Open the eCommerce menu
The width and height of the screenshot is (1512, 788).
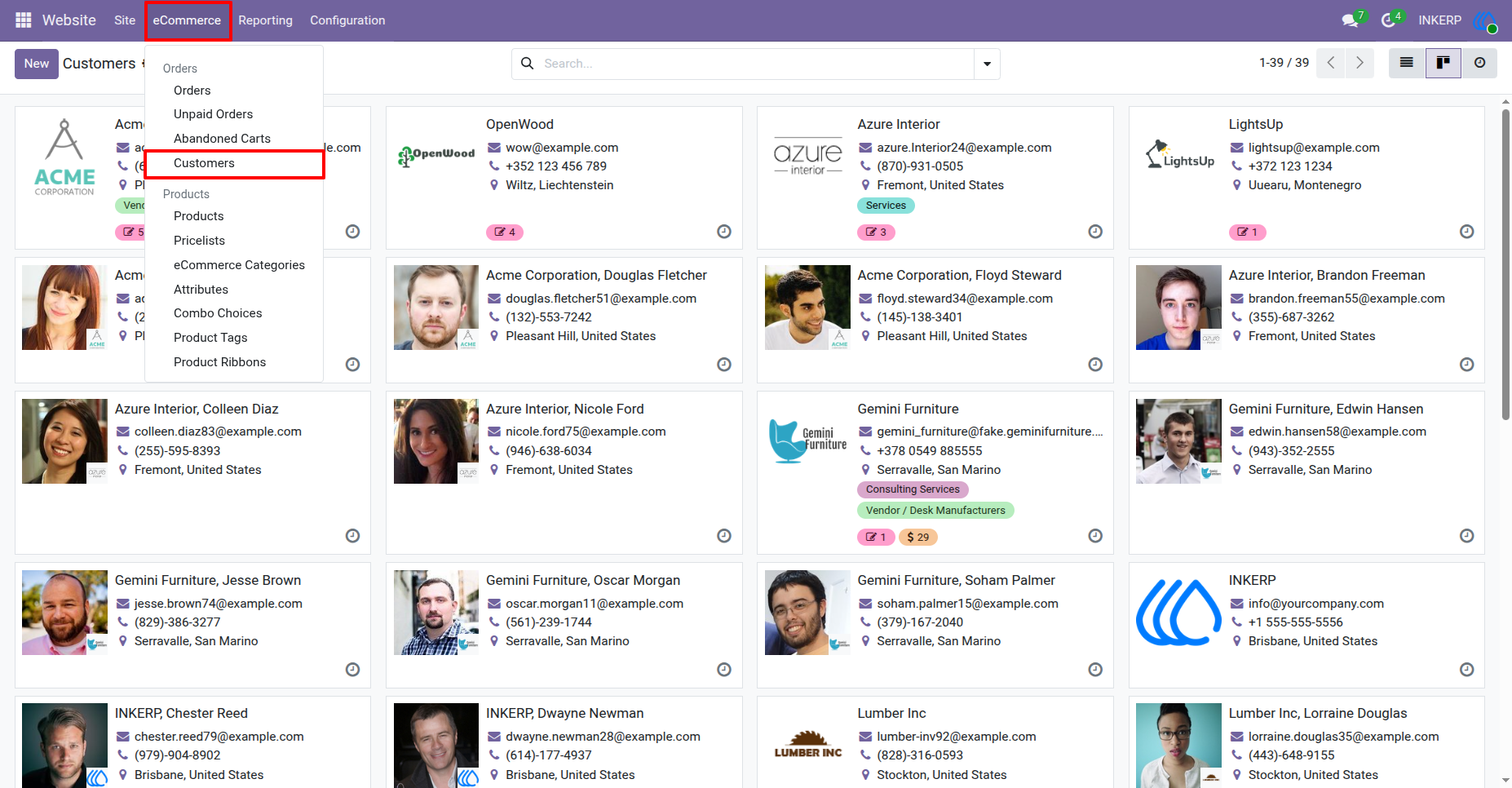[187, 20]
